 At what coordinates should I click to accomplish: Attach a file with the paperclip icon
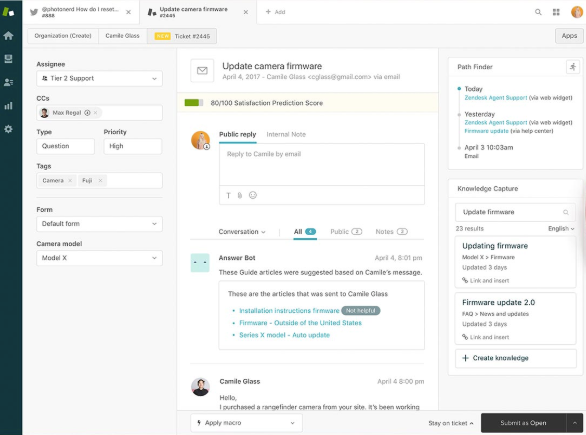tap(240, 195)
